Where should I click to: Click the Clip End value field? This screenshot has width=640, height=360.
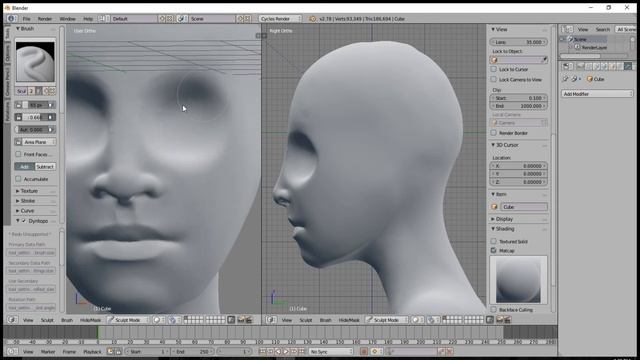coord(519,106)
